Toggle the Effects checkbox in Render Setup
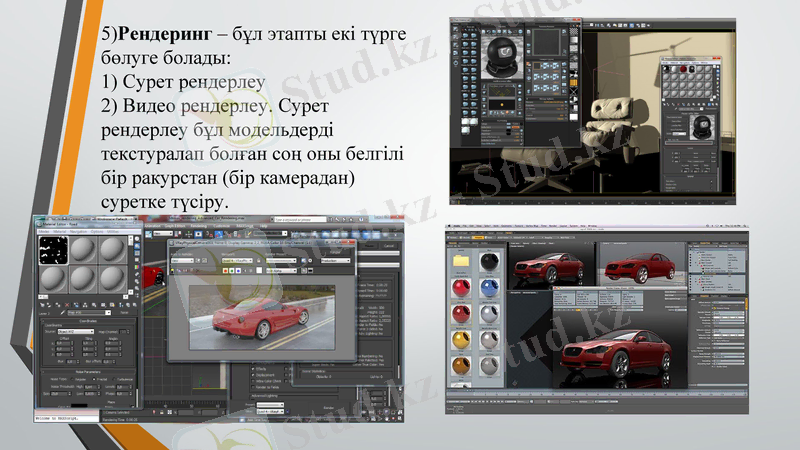The height and width of the screenshot is (450, 800). click(x=253, y=369)
